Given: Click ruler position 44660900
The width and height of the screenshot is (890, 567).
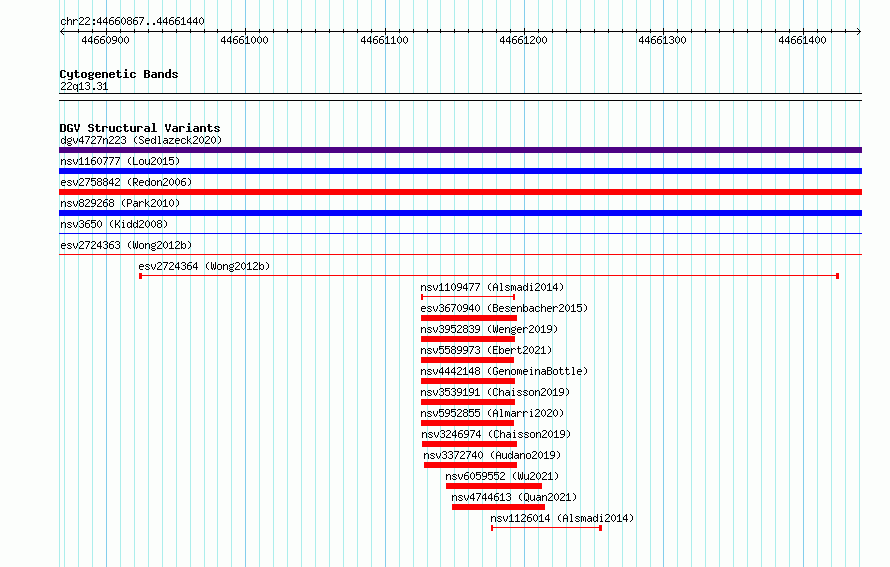Looking at the screenshot, I should 106,40.
